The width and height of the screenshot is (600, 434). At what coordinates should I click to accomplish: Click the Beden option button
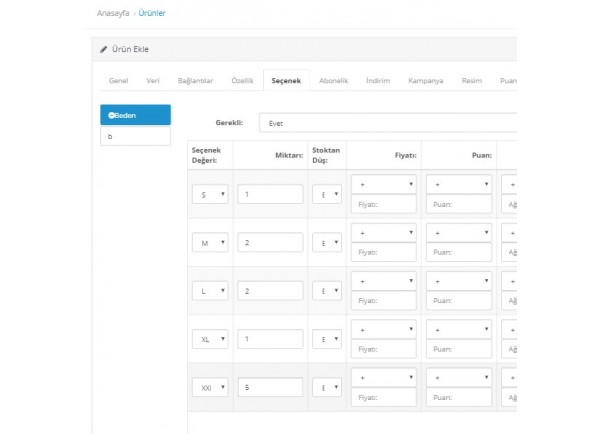pyautogui.click(x=135, y=115)
